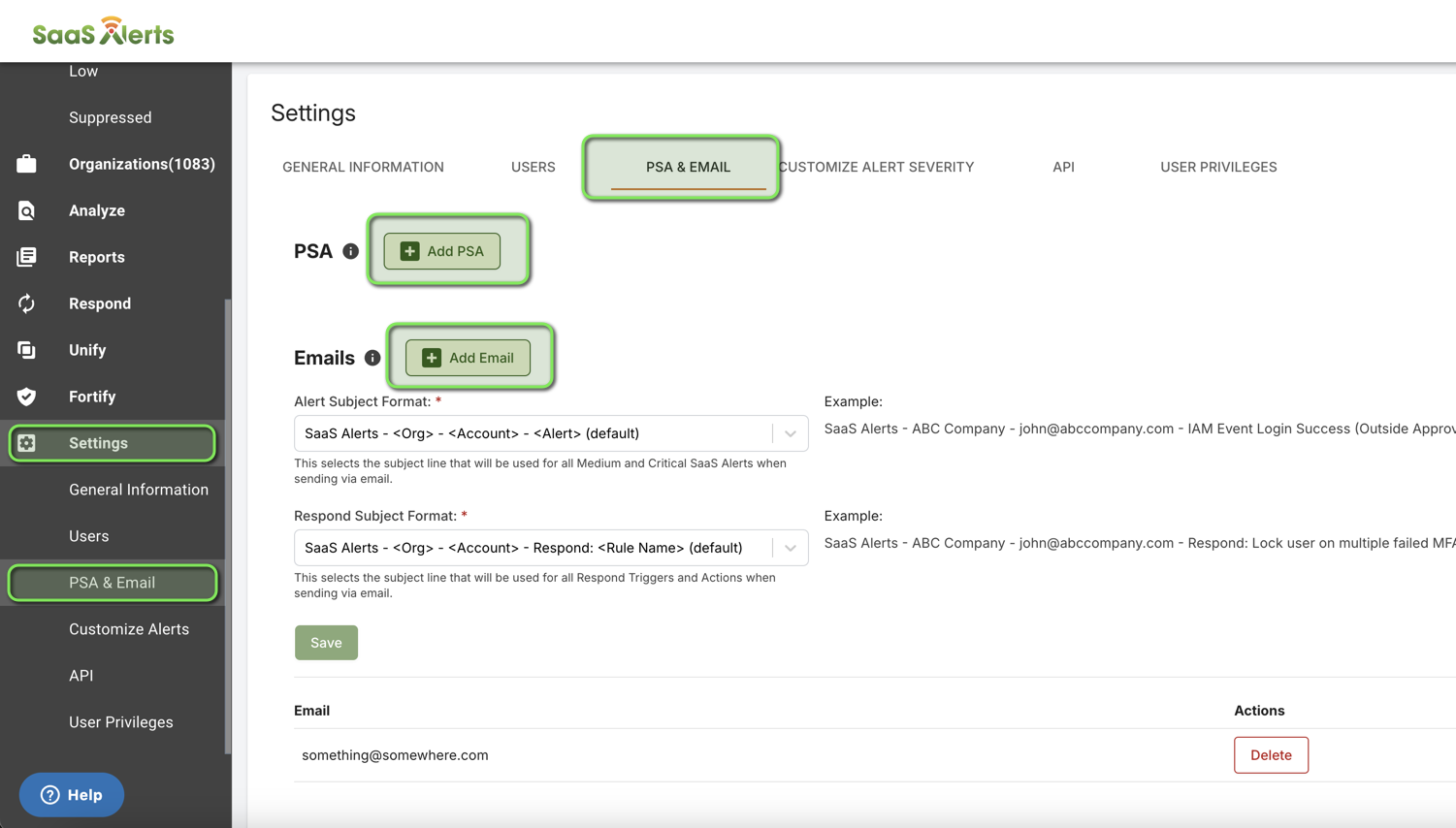Delete the something@somewhere.com email
This screenshot has width=1456, height=828.
click(1271, 755)
